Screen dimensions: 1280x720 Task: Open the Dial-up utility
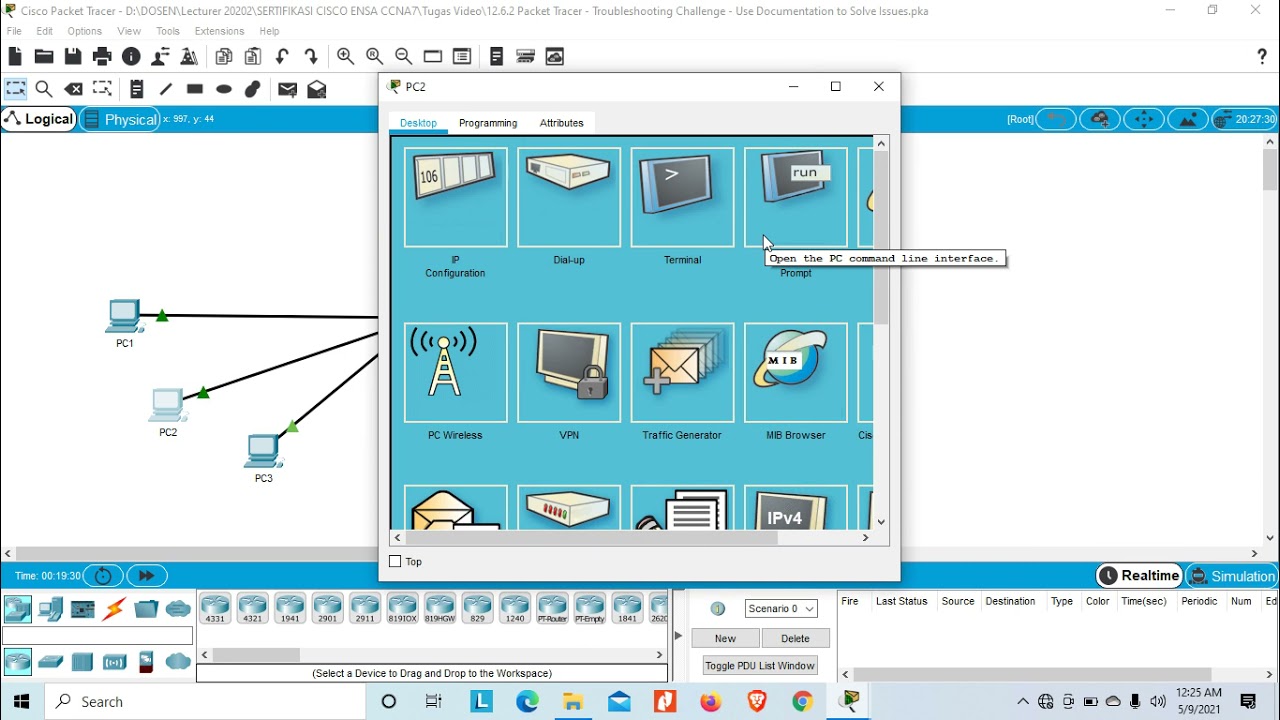[x=569, y=197]
